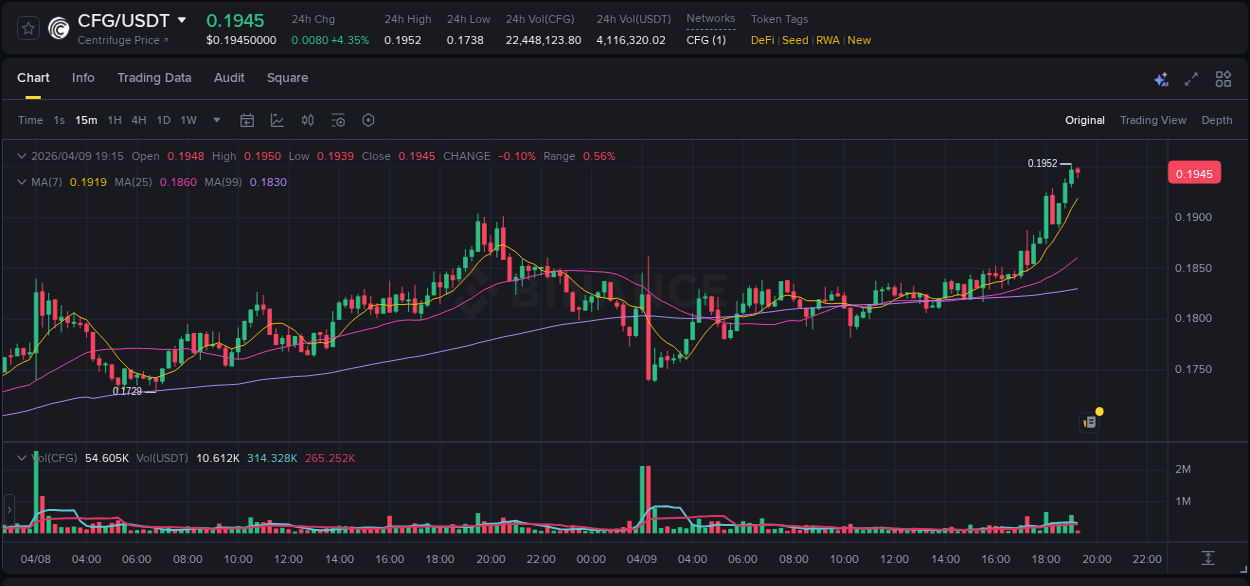Image resolution: width=1250 pixels, height=586 pixels.
Task: Collapse the OHLC legend with its chevron
Action: tap(21, 156)
